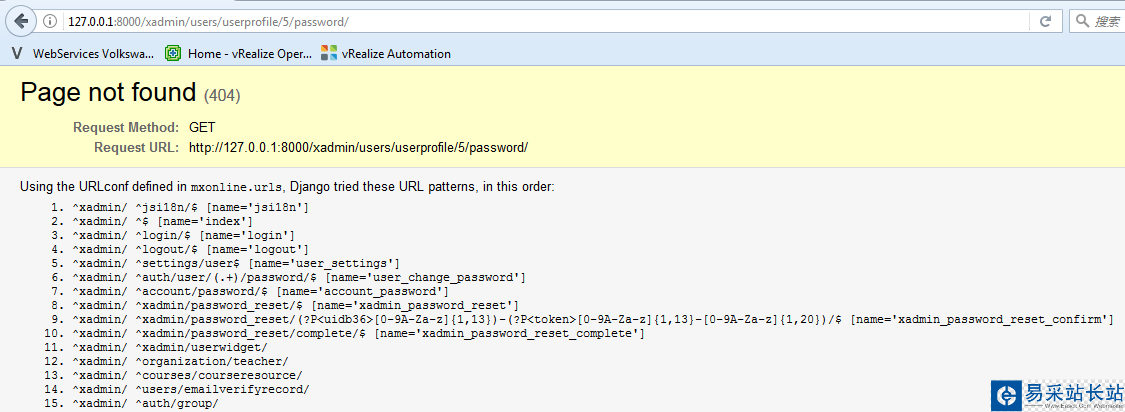Click the search magnifier icon
Screen dimensions: 1125x412
(x=1082, y=21)
